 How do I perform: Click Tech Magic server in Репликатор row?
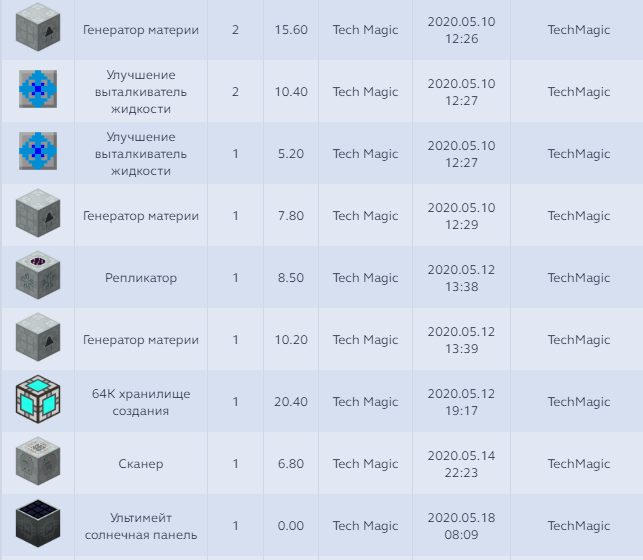coord(365,278)
